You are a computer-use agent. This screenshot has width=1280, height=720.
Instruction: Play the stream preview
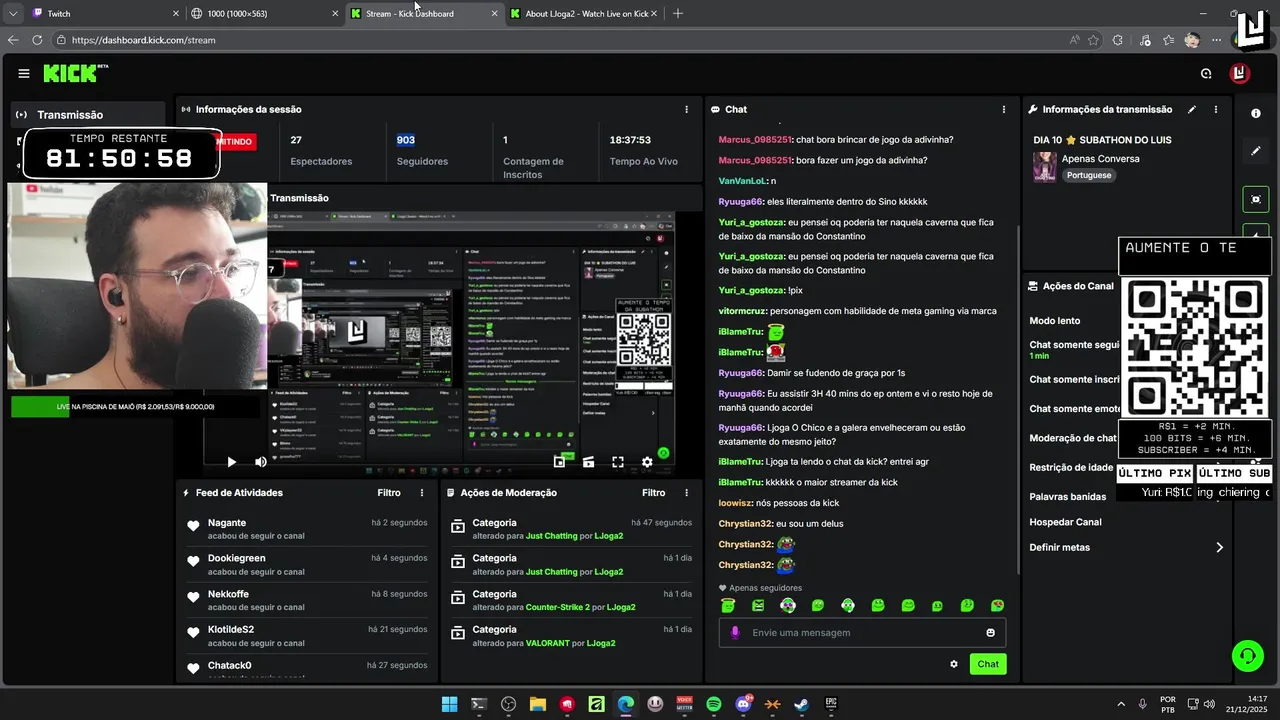point(231,462)
